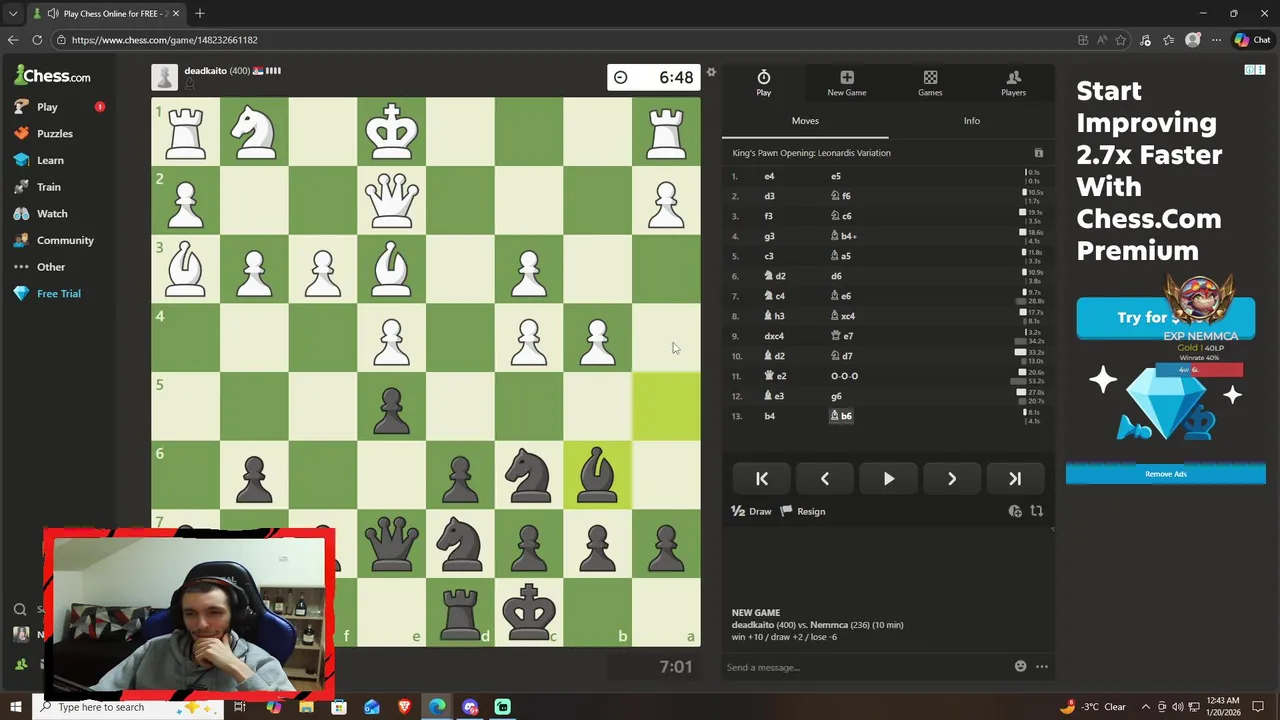Reload the browser page
The width and height of the screenshot is (1280, 720).
point(37,40)
